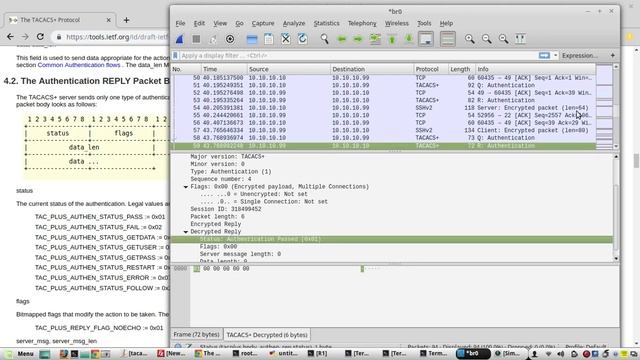This screenshot has height=360, width=640.
Task: Sort packets by the Time column
Action: click(x=224, y=69)
